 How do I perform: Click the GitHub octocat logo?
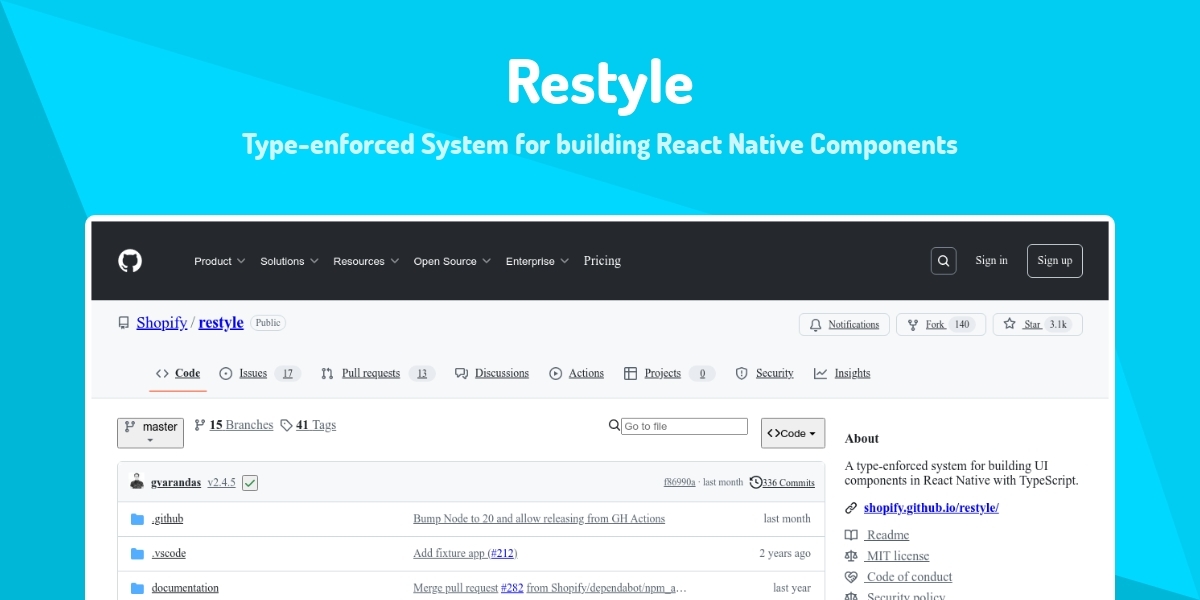click(130, 260)
